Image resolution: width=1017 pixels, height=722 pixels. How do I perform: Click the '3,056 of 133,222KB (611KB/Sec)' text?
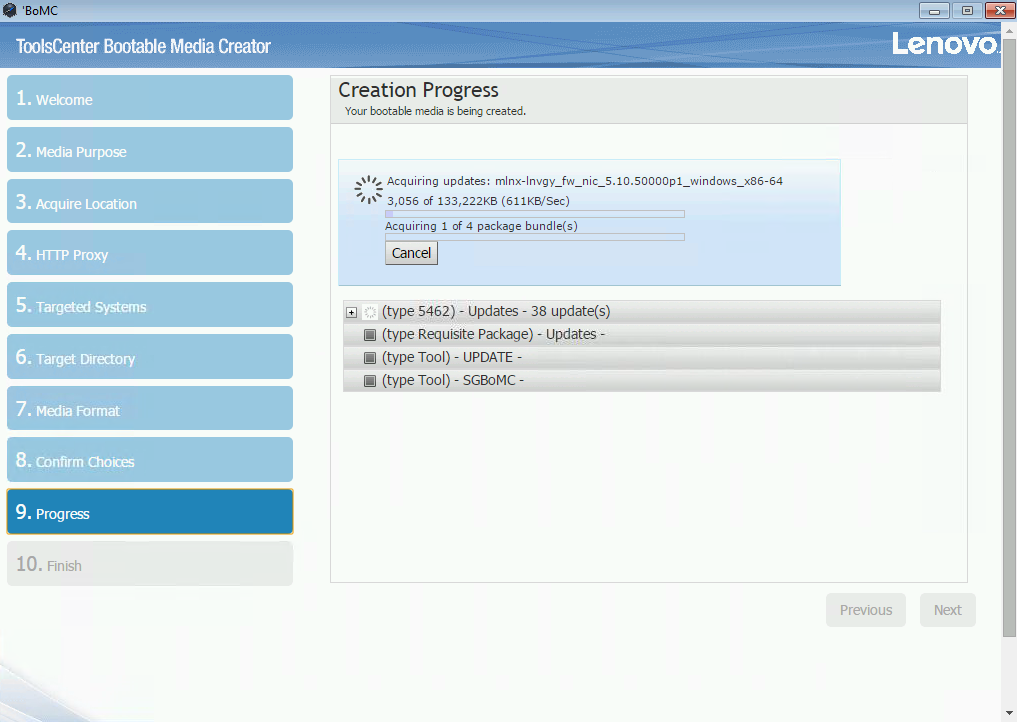click(479, 201)
